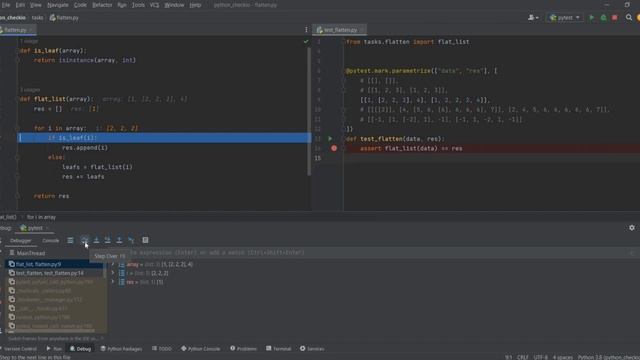
Task: Open the View menu
Action: click(x=36, y=5)
